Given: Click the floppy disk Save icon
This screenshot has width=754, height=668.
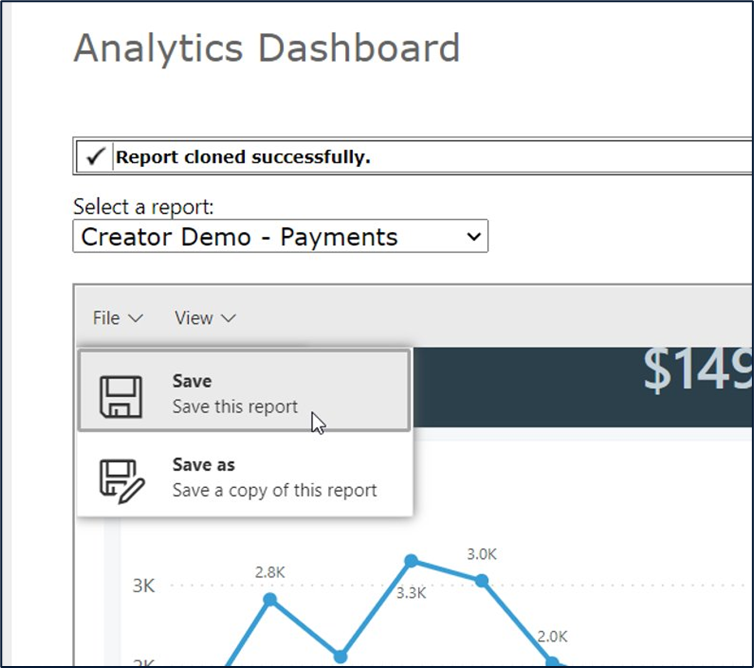Looking at the screenshot, I should (121, 397).
